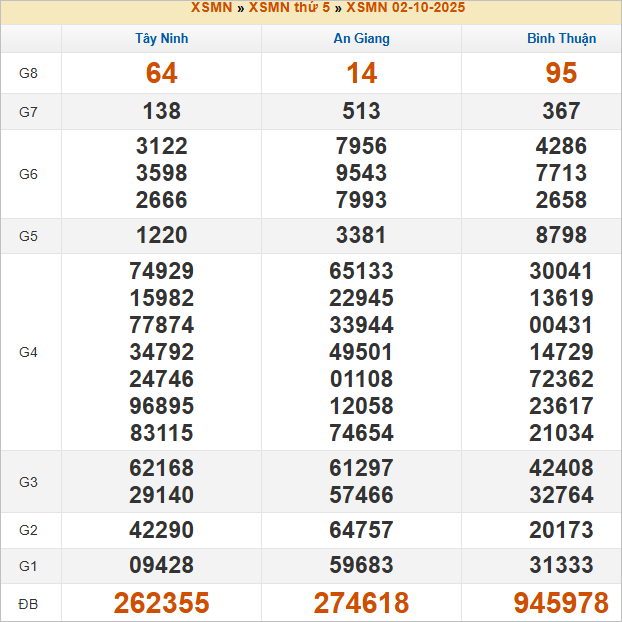Select the ĐB row label

pyautogui.click(x=29, y=604)
